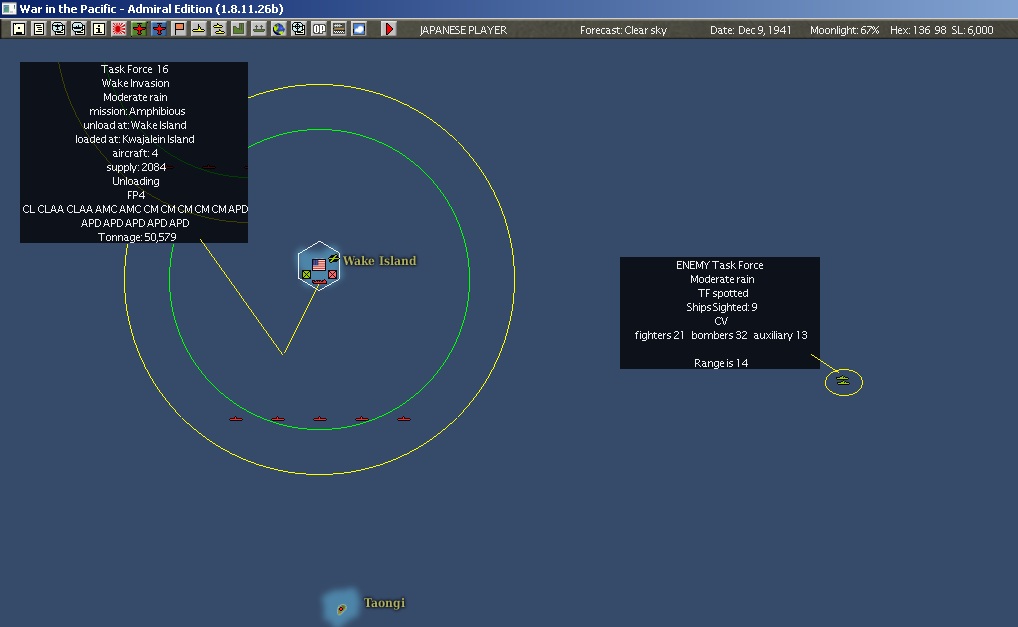Click the green industry building icon
1018x627 pixels.
[x=239, y=29]
